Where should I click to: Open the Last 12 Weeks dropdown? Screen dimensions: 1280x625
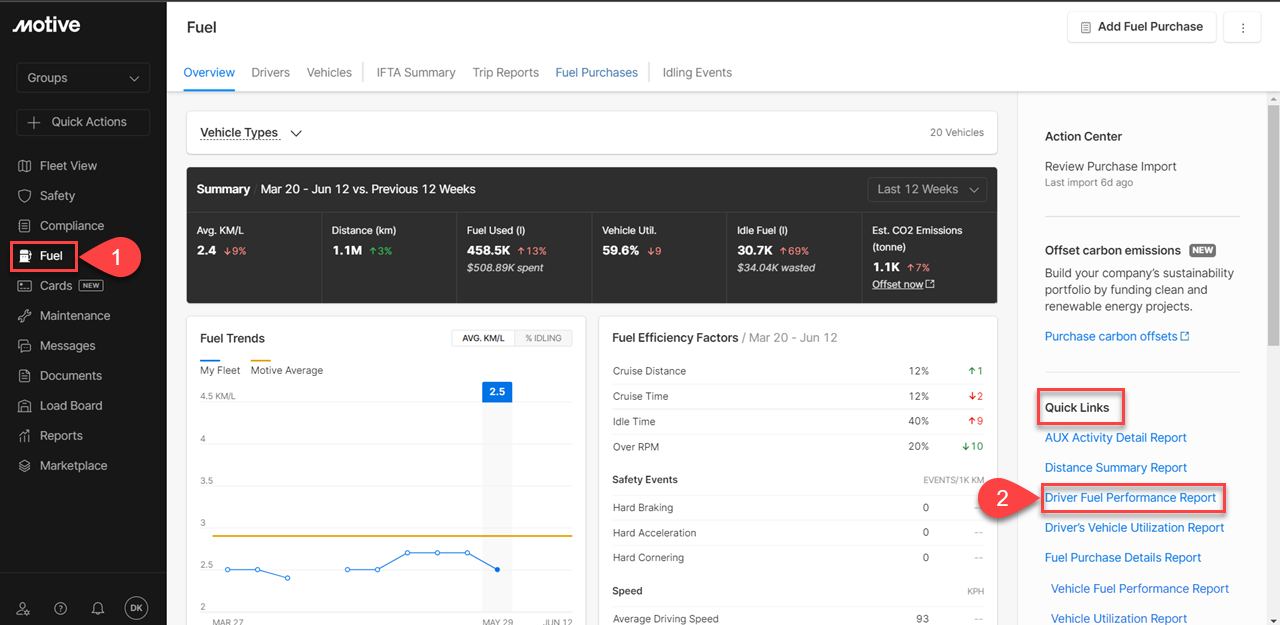[x=927, y=189]
